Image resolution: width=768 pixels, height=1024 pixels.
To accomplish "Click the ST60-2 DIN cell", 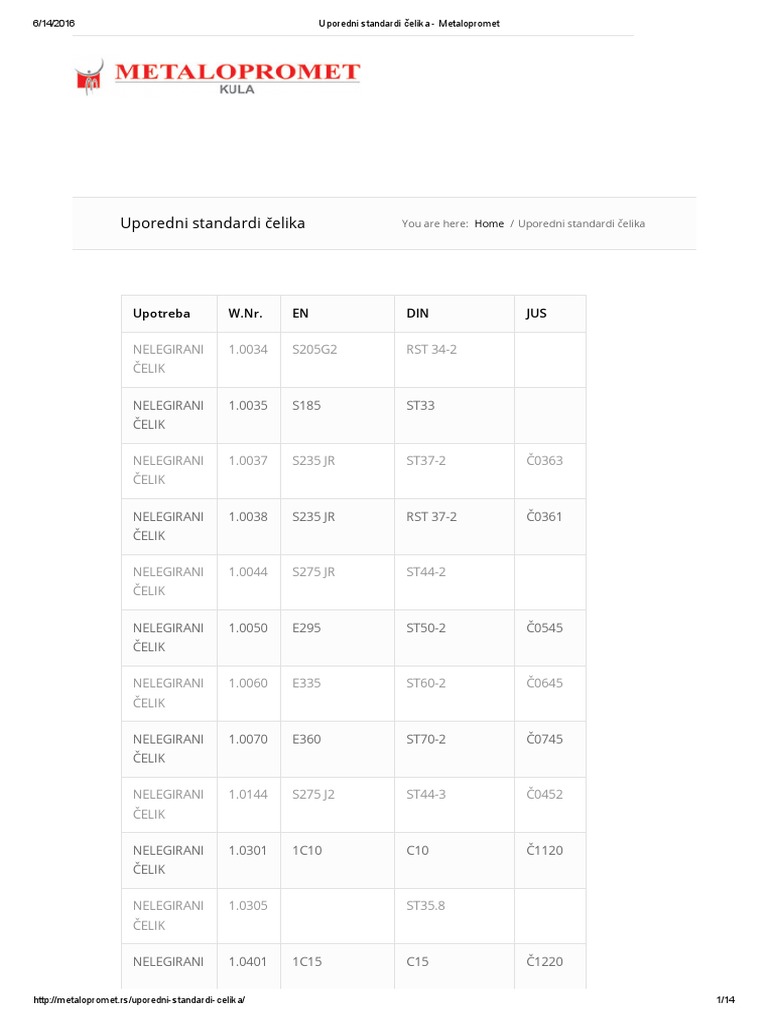I will point(426,683).
